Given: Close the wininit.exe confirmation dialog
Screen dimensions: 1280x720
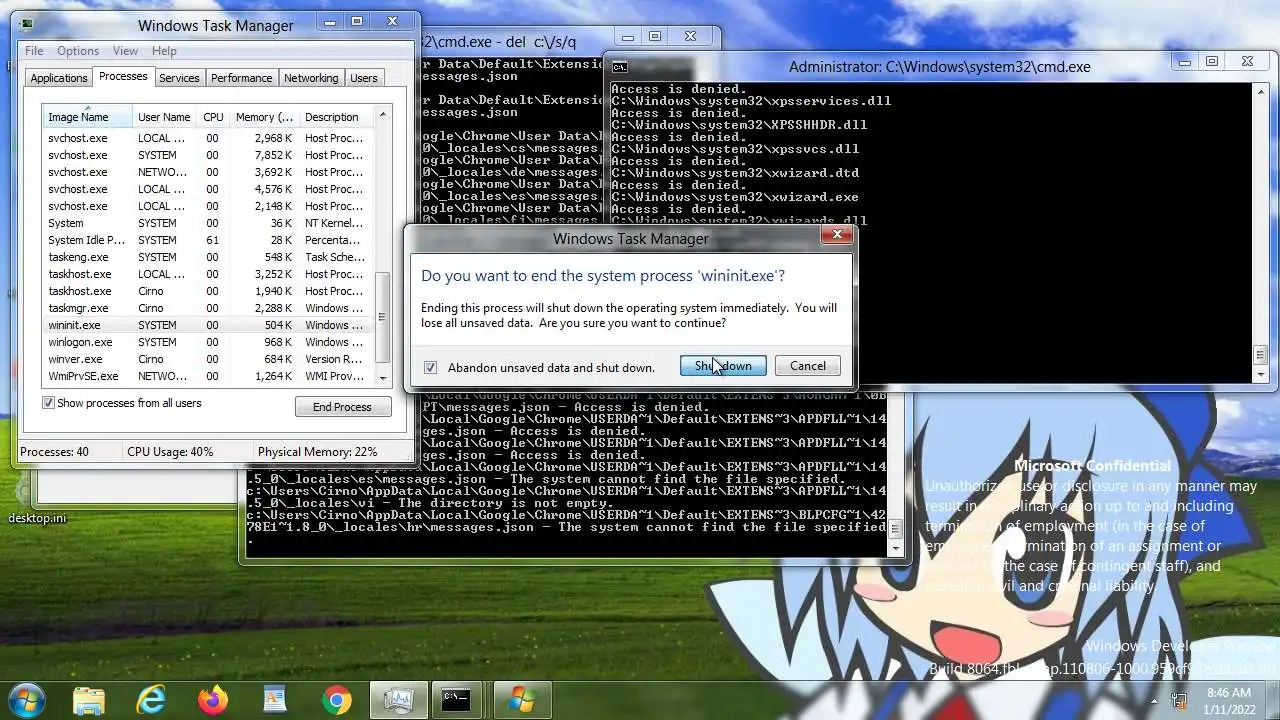Looking at the screenshot, I should [837, 235].
